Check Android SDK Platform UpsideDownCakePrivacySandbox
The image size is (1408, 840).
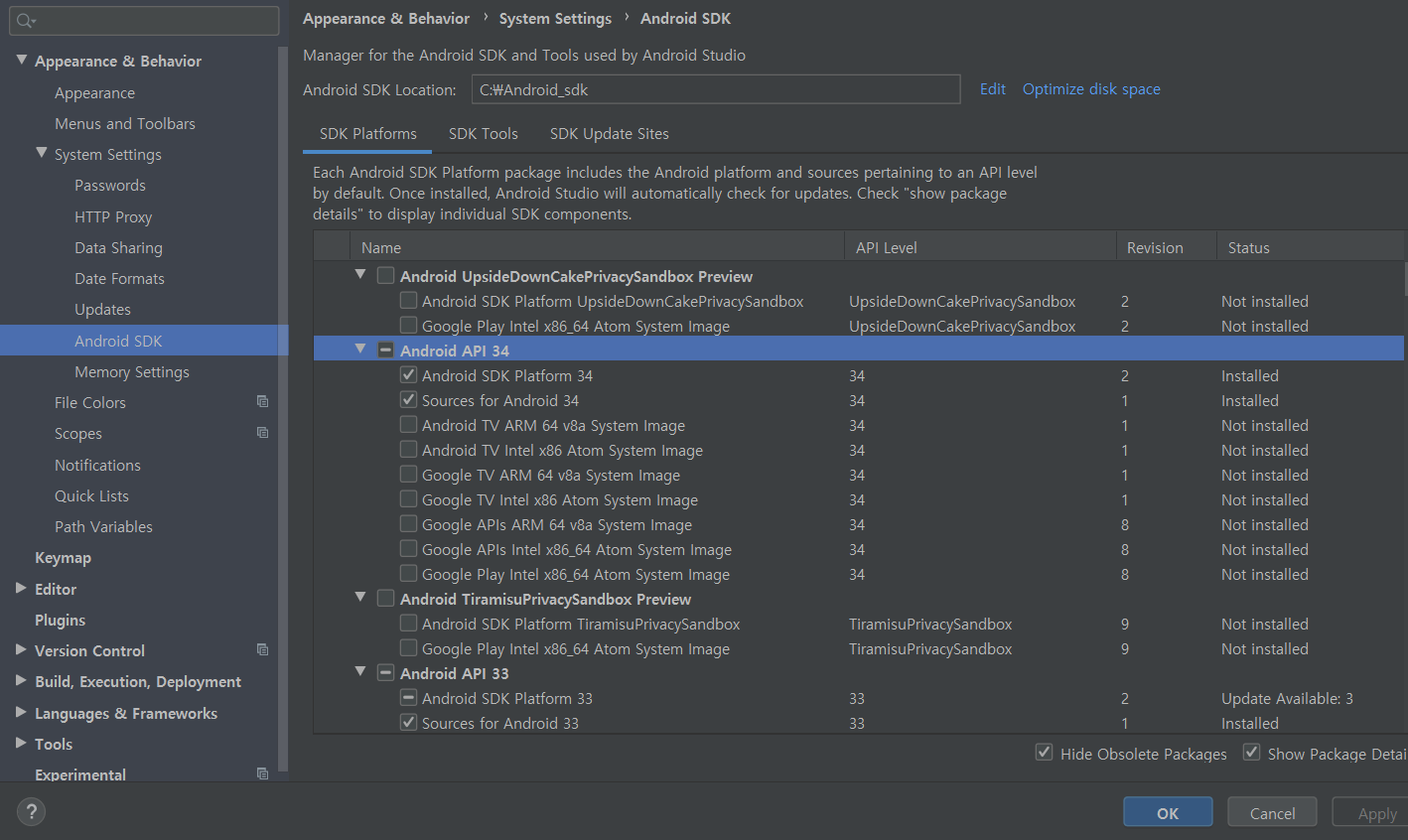(x=408, y=300)
